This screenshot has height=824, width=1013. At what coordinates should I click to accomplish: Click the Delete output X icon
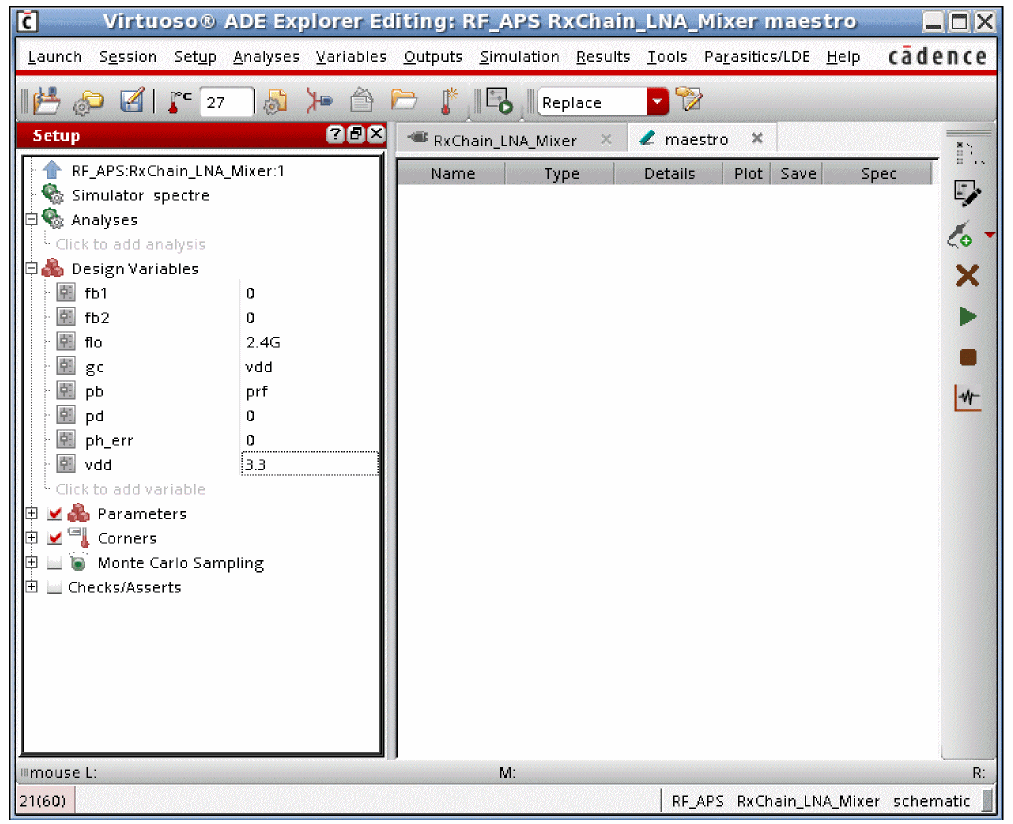967,276
